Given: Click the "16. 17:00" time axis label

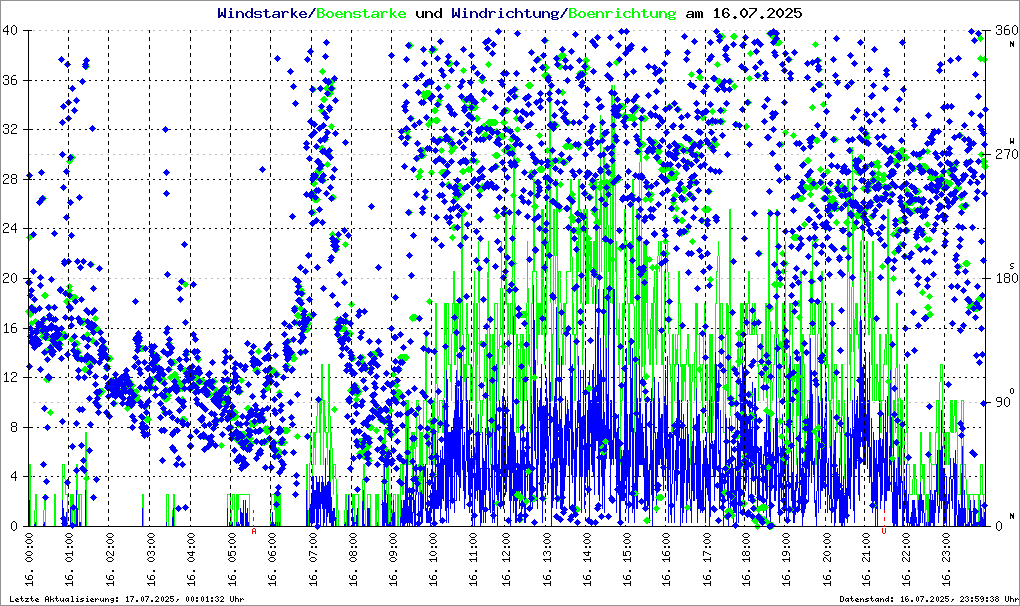Looking at the screenshot, I should click(x=706, y=559).
